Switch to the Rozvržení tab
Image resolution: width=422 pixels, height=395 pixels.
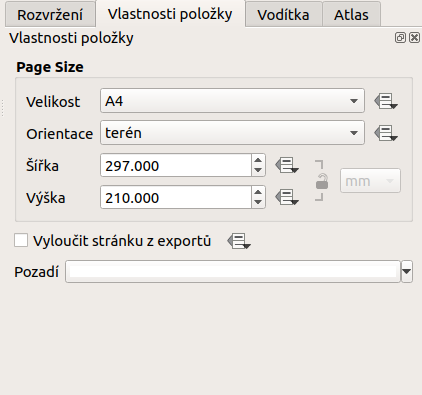tap(50, 15)
